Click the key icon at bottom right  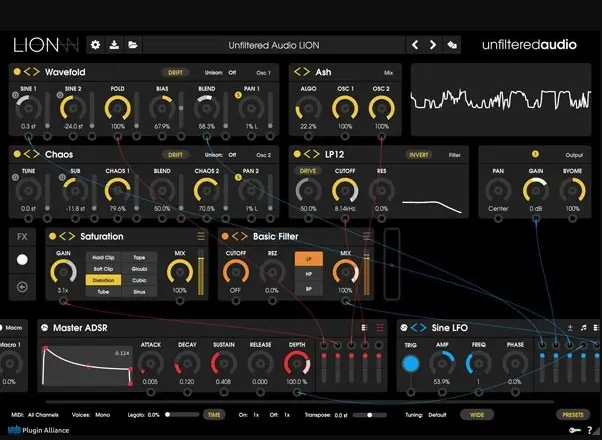(574, 430)
